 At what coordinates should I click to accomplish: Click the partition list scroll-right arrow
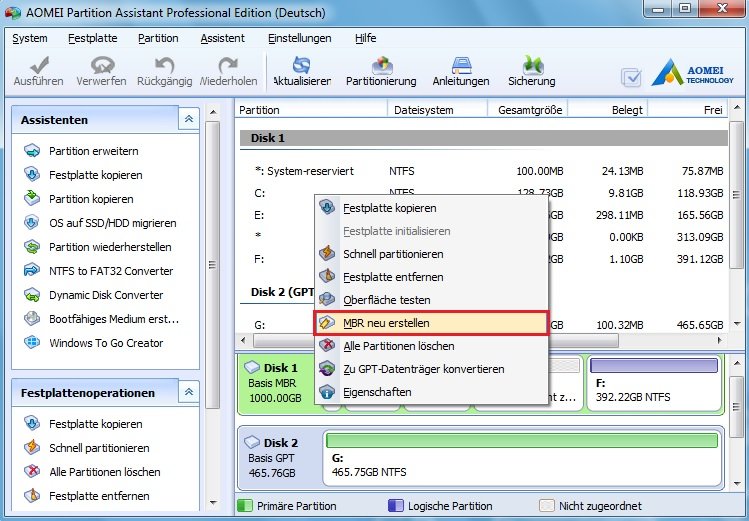(x=720, y=340)
